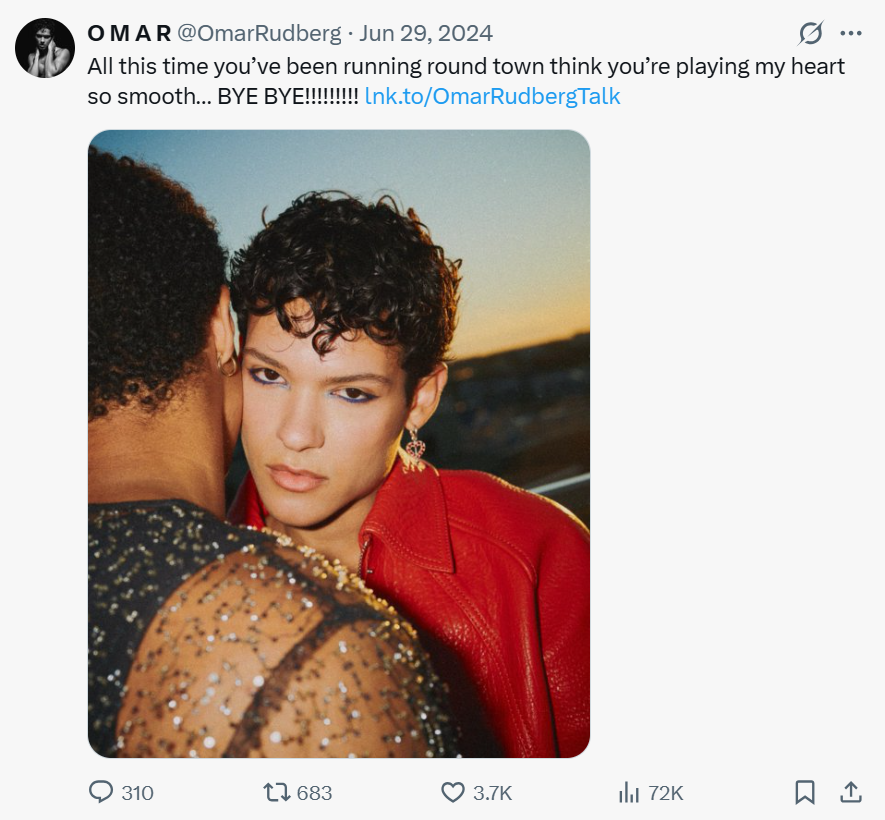Click the O M A R display name

(129, 33)
